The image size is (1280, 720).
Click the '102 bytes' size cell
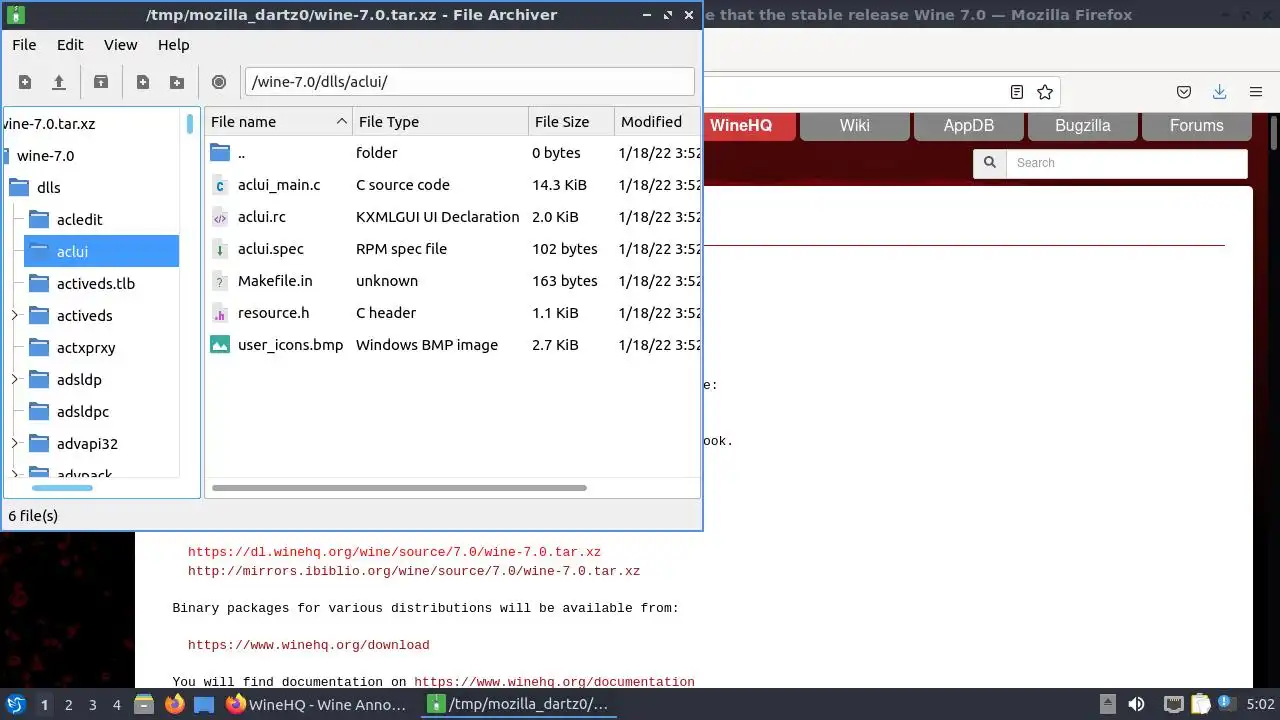click(x=565, y=249)
